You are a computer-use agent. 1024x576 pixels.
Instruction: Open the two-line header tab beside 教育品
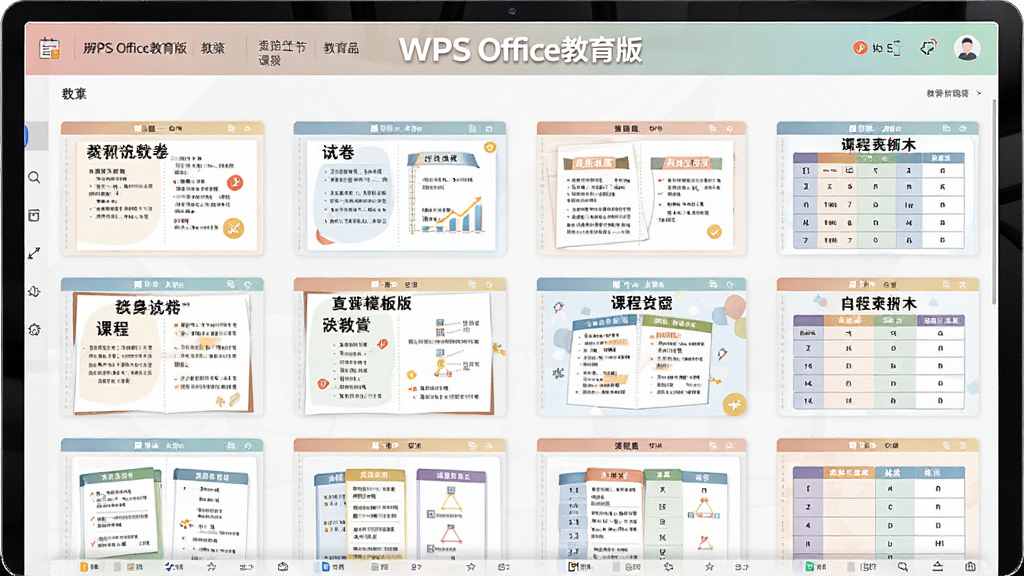point(281,52)
